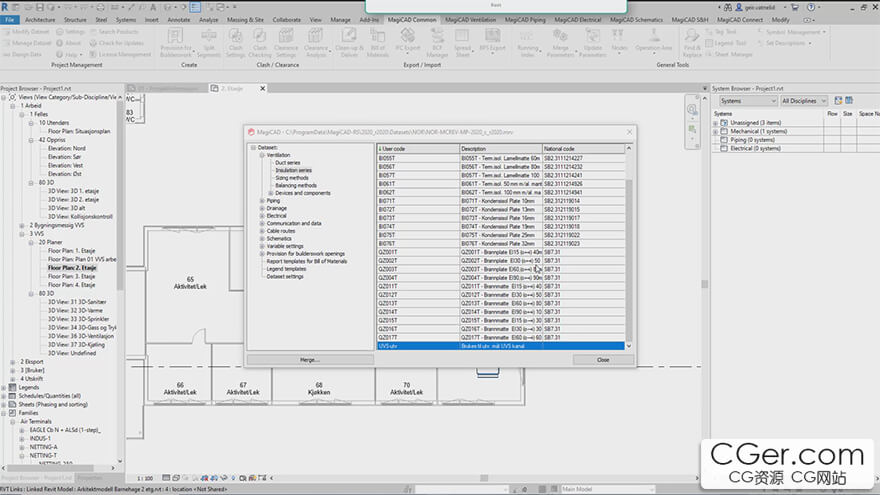Select Duct series in the Dataset tree
Screen dimensions: 880x495
(287, 163)
